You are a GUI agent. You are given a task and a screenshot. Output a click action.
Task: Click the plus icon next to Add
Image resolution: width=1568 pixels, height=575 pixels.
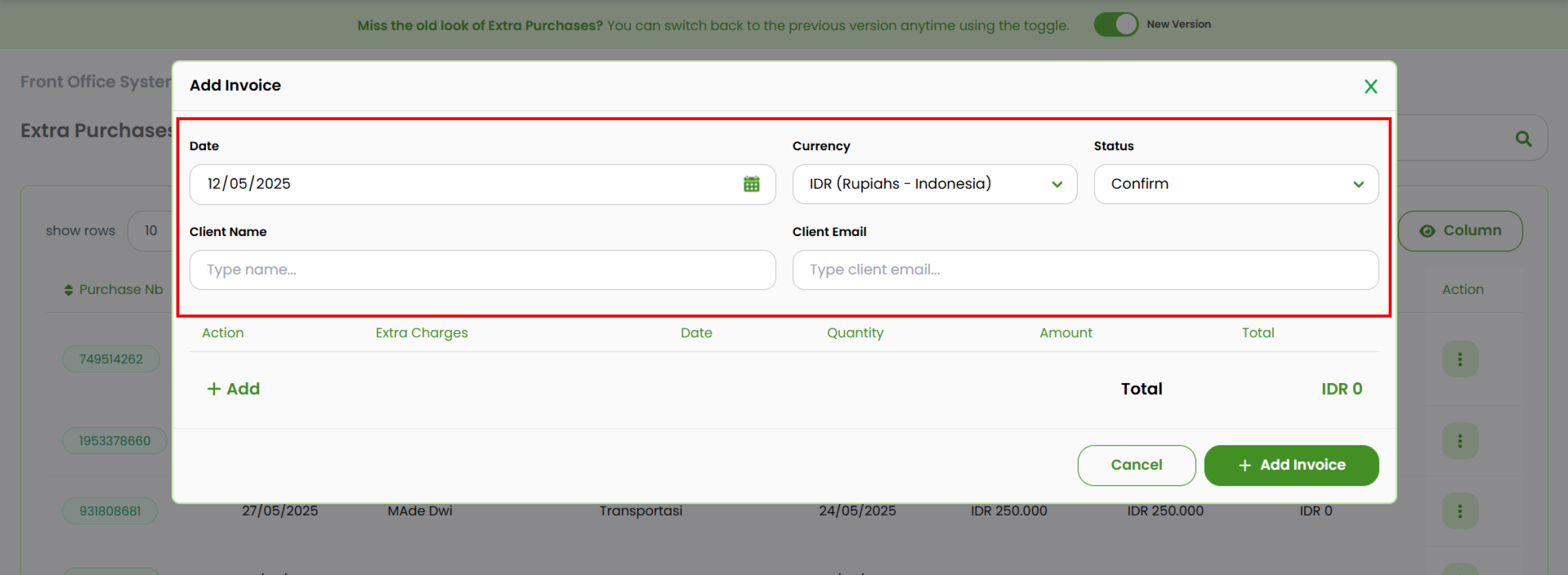click(x=213, y=388)
